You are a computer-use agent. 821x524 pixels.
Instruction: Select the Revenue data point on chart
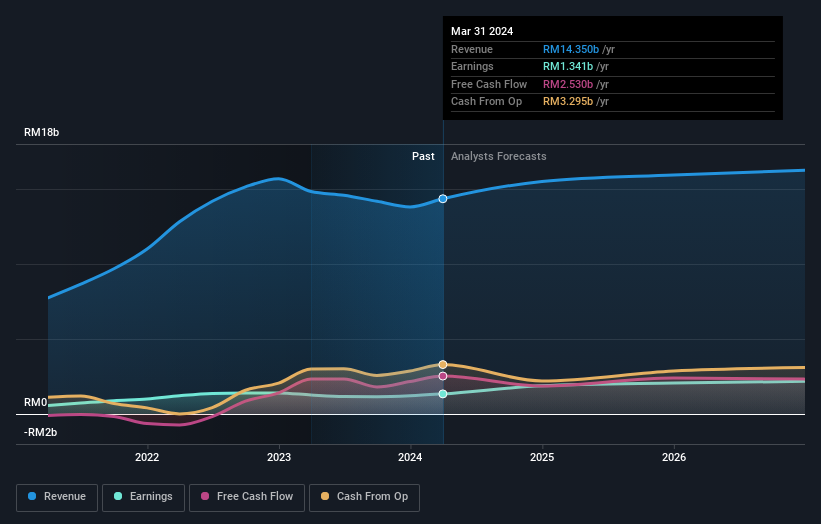[x=443, y=199]
